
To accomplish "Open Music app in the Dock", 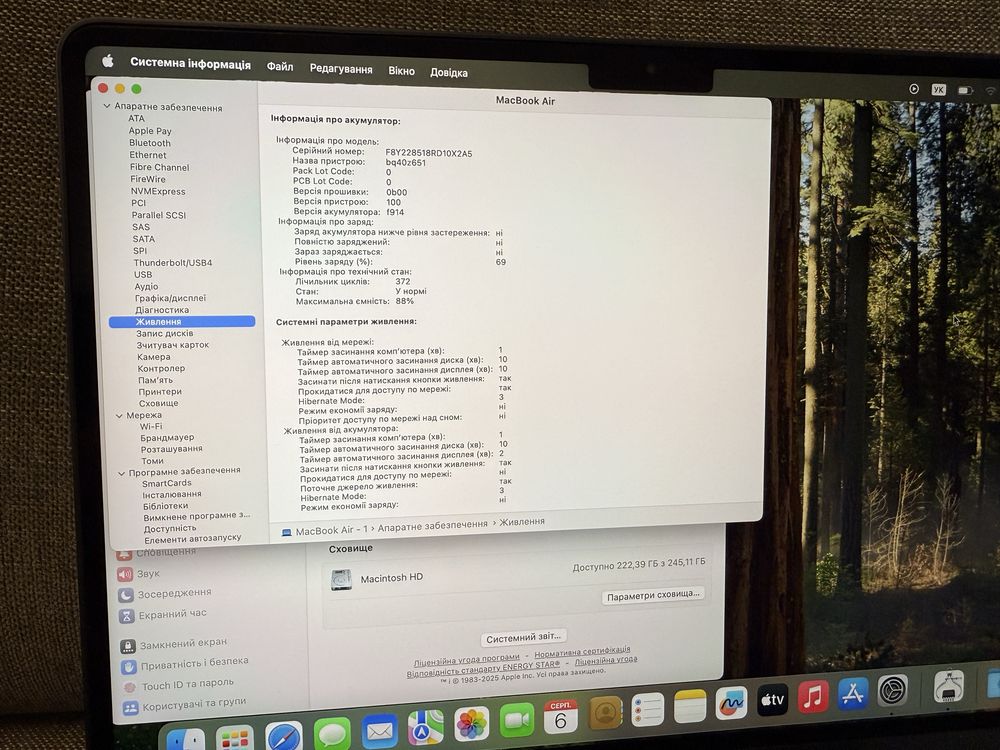I will pos(813,696).
